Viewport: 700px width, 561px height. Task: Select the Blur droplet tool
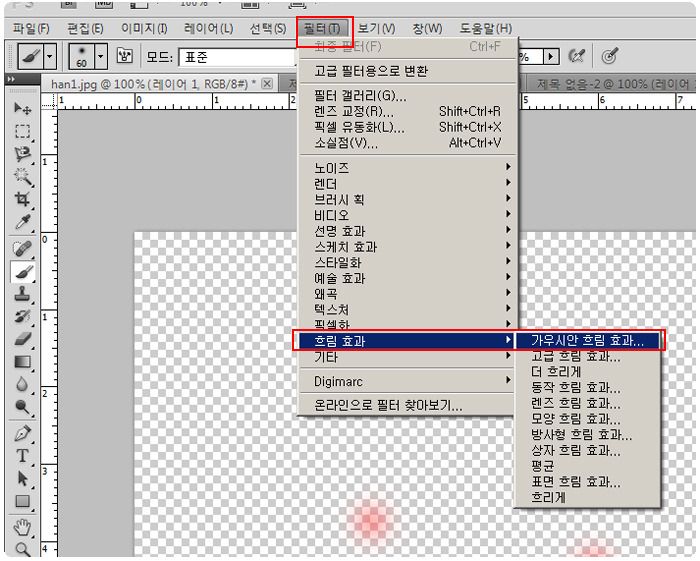22,384
